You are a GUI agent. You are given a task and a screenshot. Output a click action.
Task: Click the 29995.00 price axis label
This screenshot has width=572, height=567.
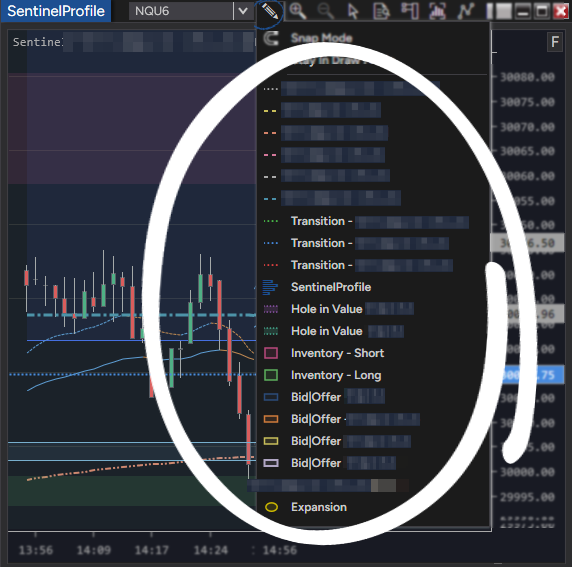point(527,497)
